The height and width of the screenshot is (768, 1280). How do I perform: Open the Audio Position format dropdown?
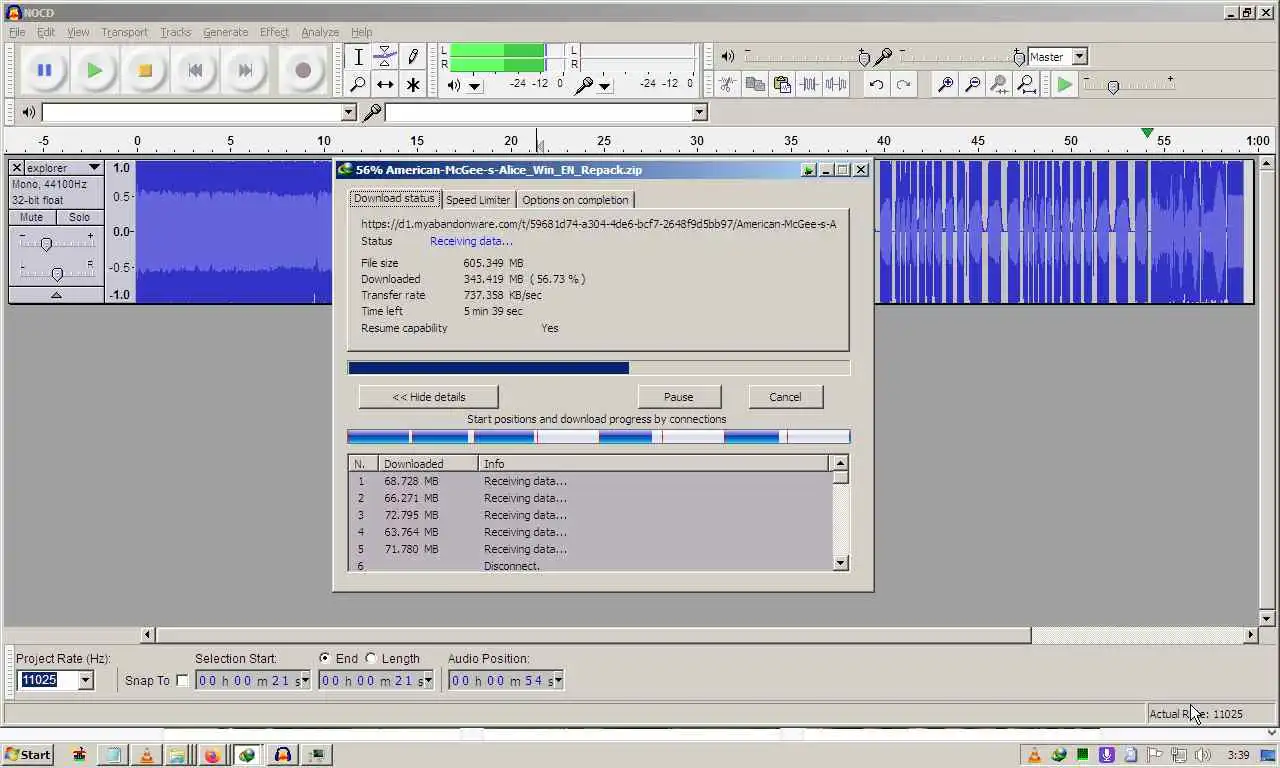tap(558, 681)
